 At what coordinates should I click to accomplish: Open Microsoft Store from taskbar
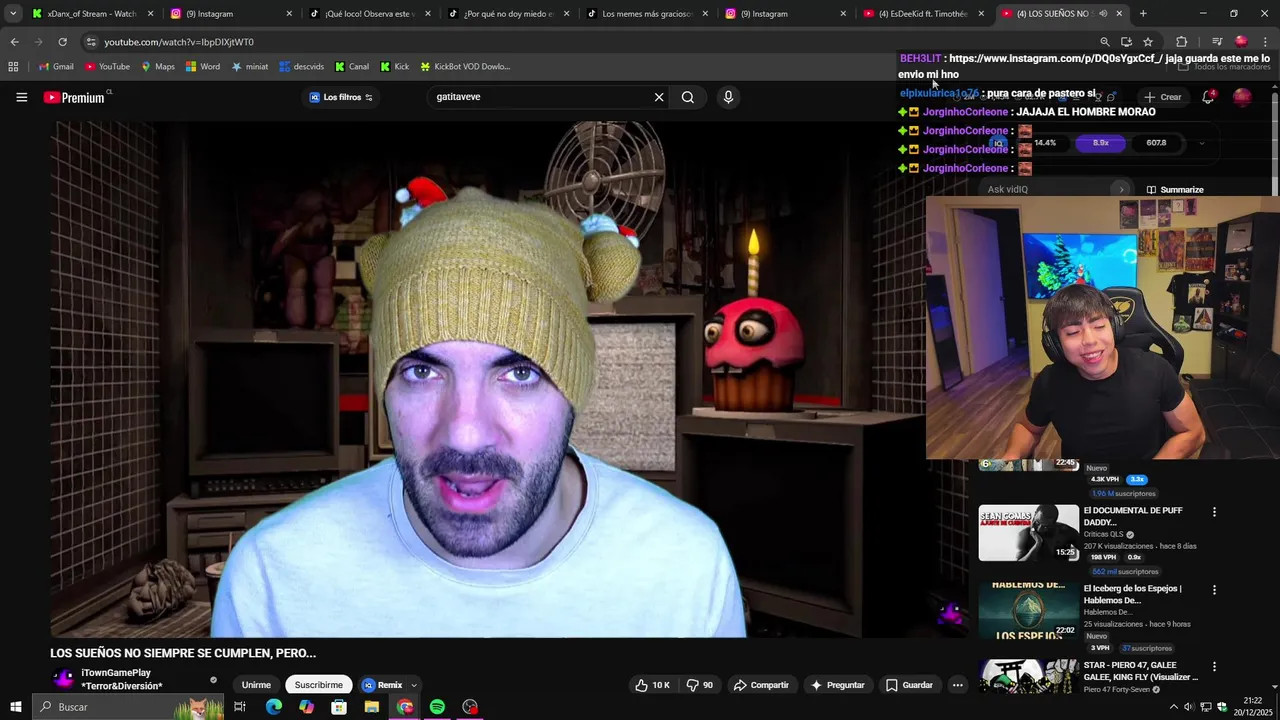point(339,707)
